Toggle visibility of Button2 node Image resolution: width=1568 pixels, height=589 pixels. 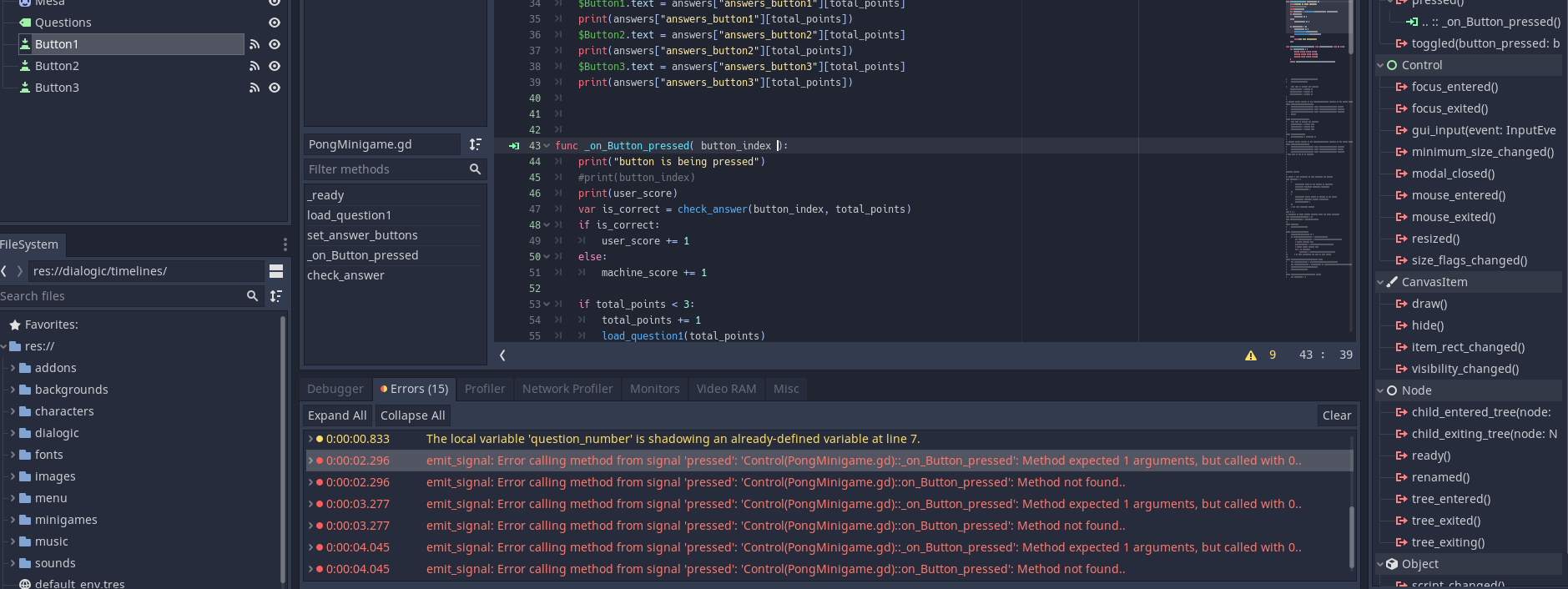pos(275,66)
